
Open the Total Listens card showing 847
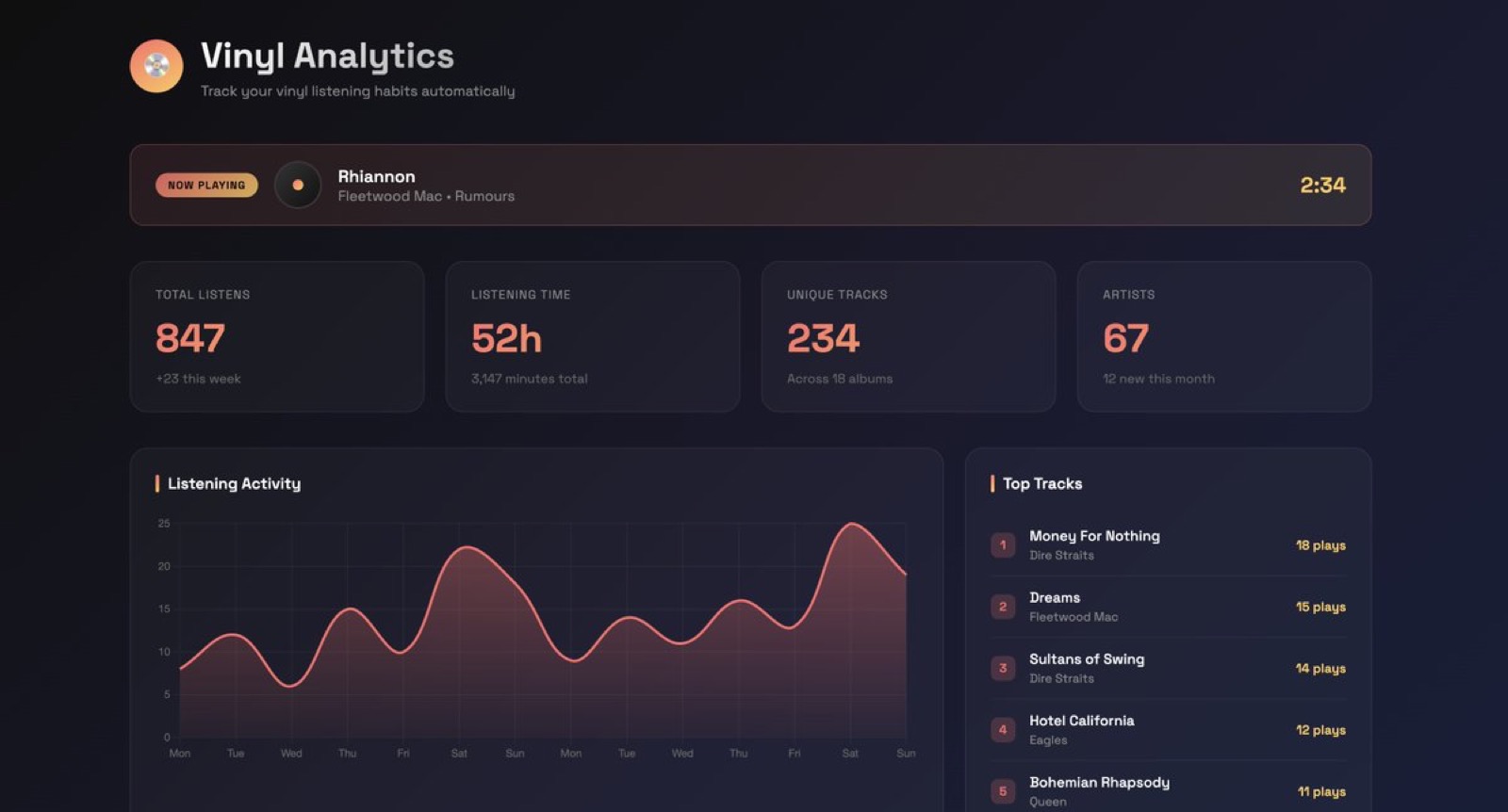point(277,336)
